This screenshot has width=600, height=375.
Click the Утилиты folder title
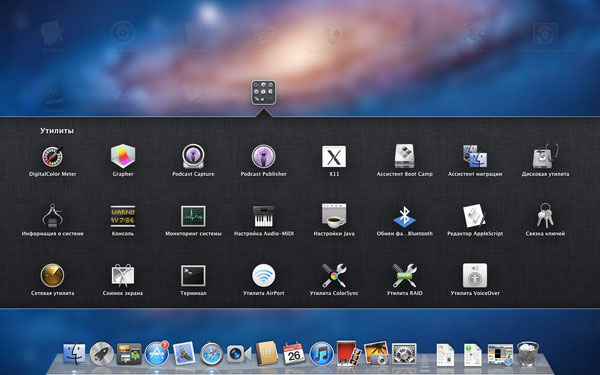click(57, 131)
